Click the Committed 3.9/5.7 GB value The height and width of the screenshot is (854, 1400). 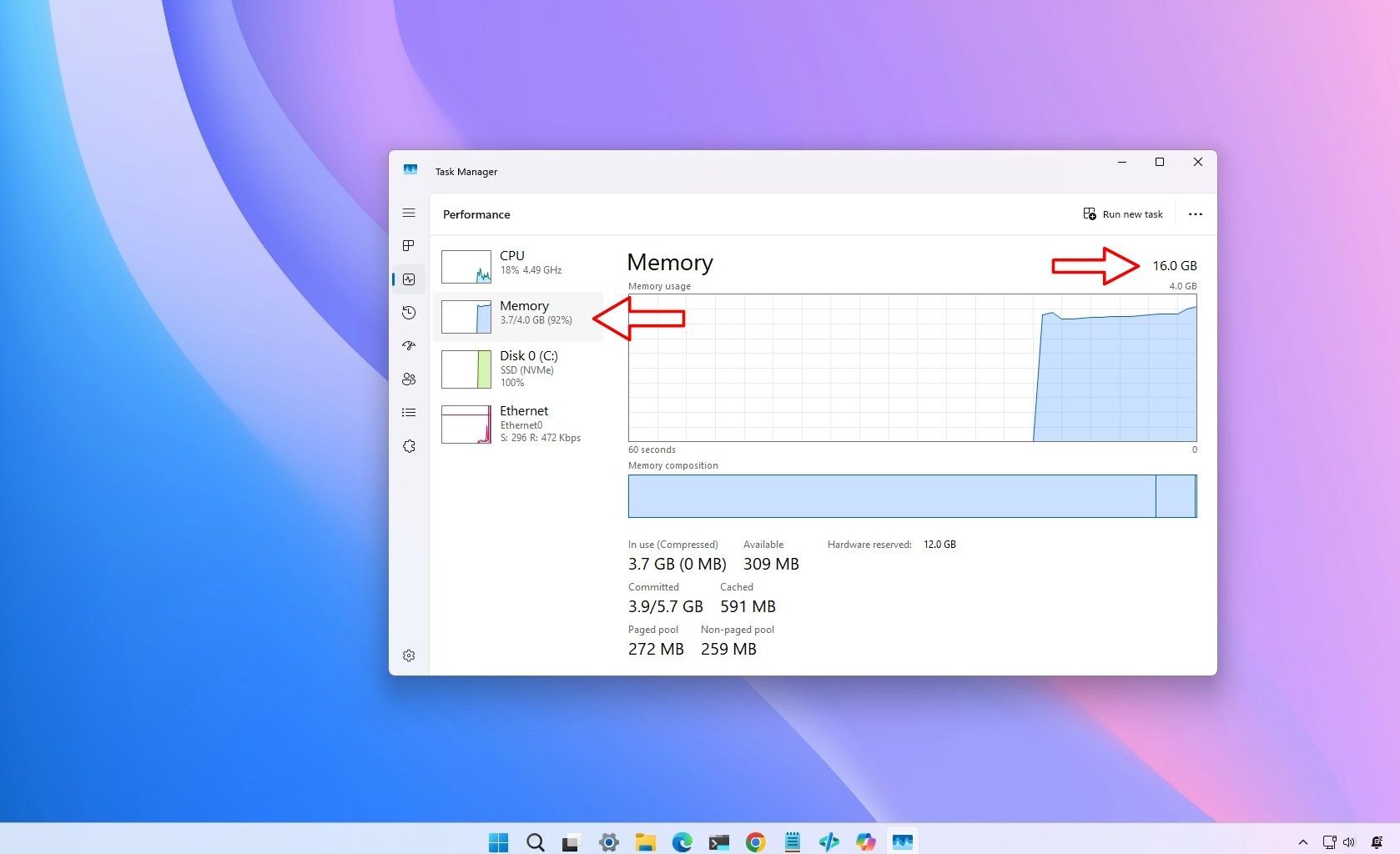(x=666, y=607)
